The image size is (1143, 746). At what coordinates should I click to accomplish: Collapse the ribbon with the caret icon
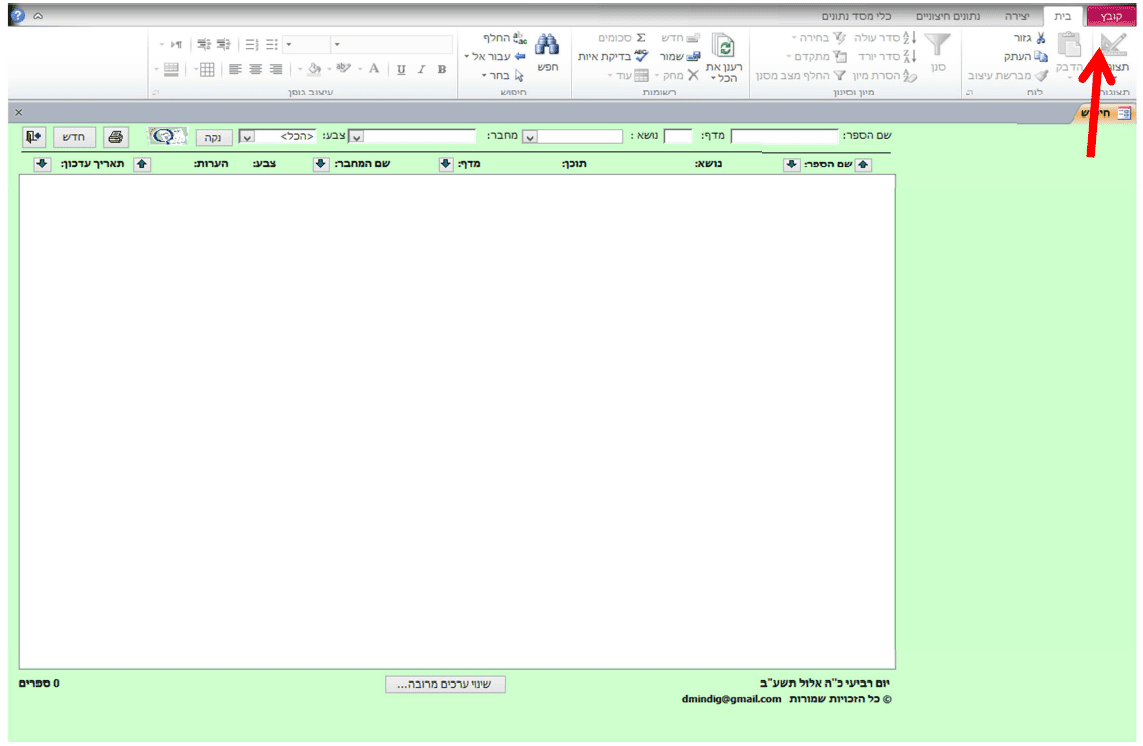[x=38, y=15]
